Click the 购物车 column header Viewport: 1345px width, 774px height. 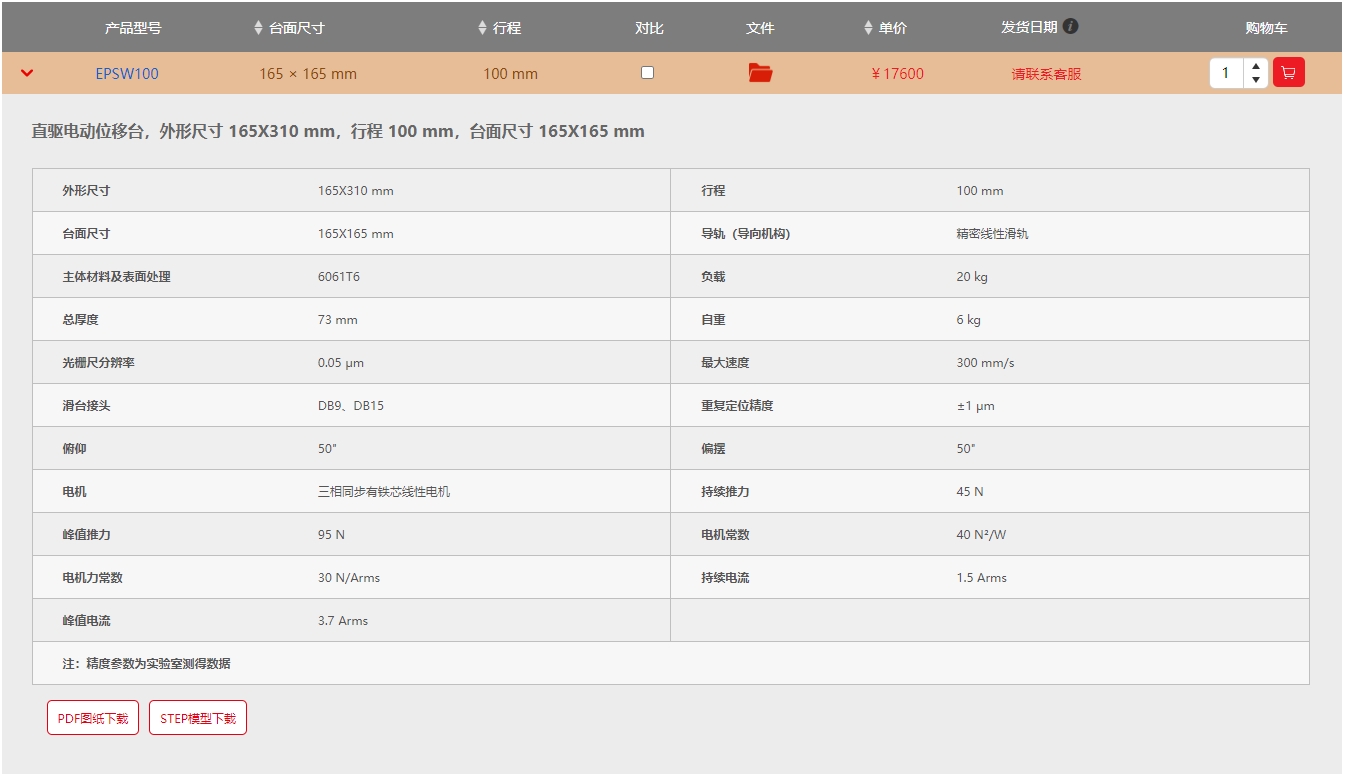pyautogui.click(x=1266, y=28)
